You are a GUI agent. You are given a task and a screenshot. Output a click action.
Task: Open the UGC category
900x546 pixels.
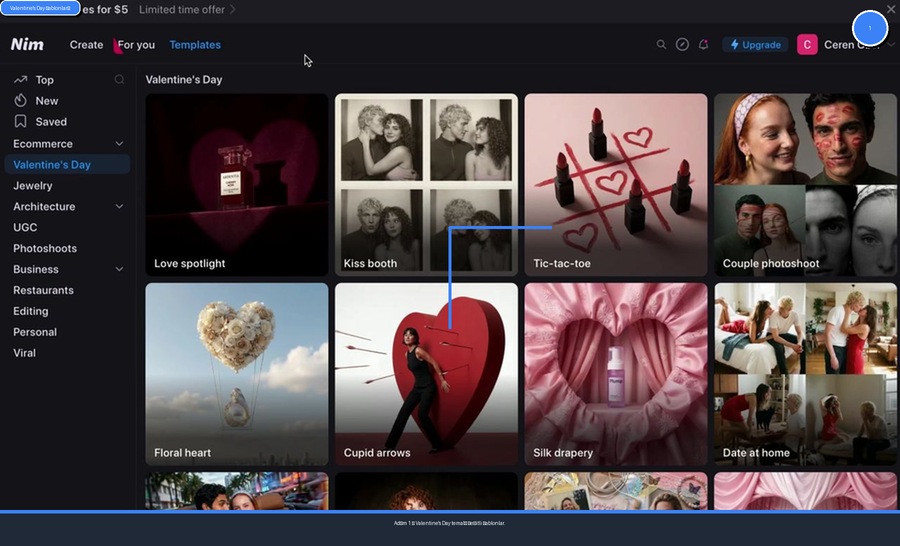(x=25, y=227)
